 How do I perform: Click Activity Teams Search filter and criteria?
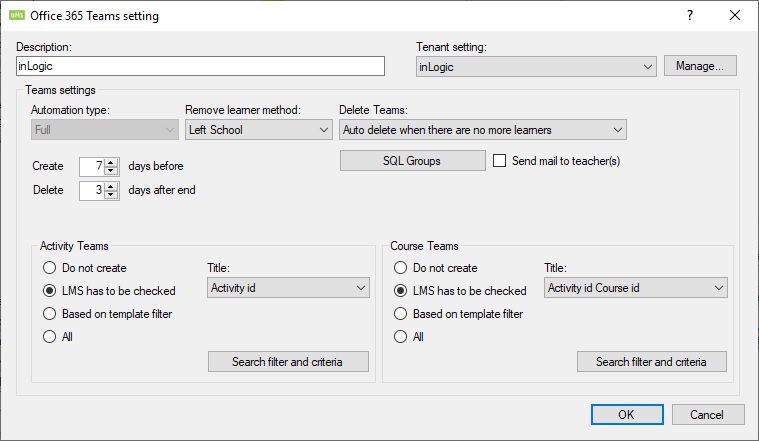[288, 361]
